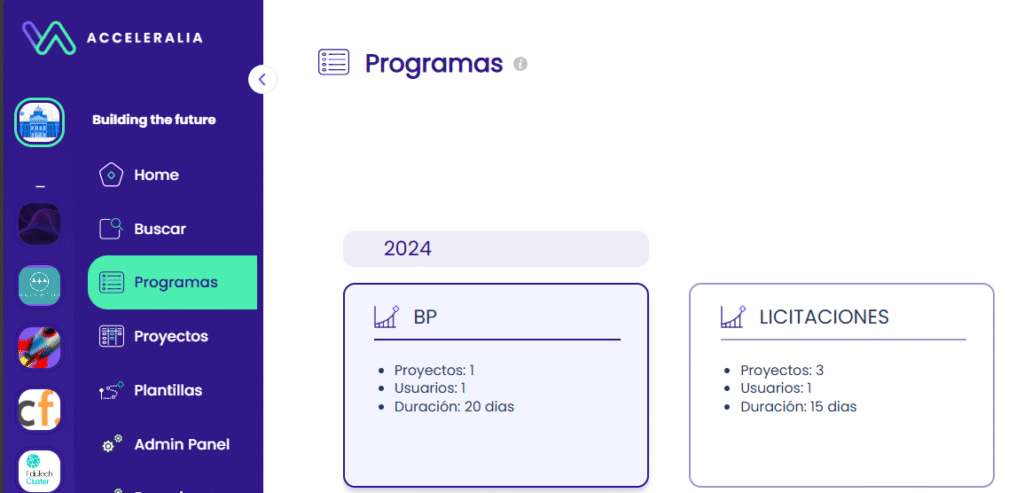Viewport: 1024px width, 493px height.
Task: Click the Proyectos board icon
Action: [x=111, y=336]
